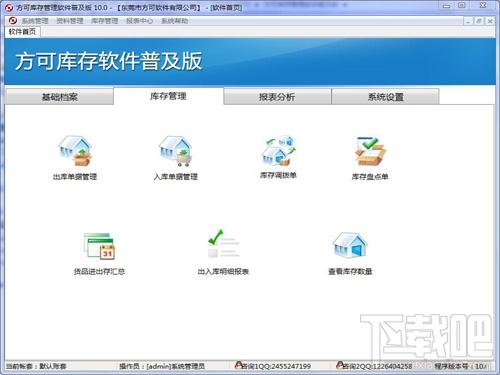This screenshot has height=375, width=500.
Task: Switch to 报表分析 tab
Action: click(x=277, y=97)
